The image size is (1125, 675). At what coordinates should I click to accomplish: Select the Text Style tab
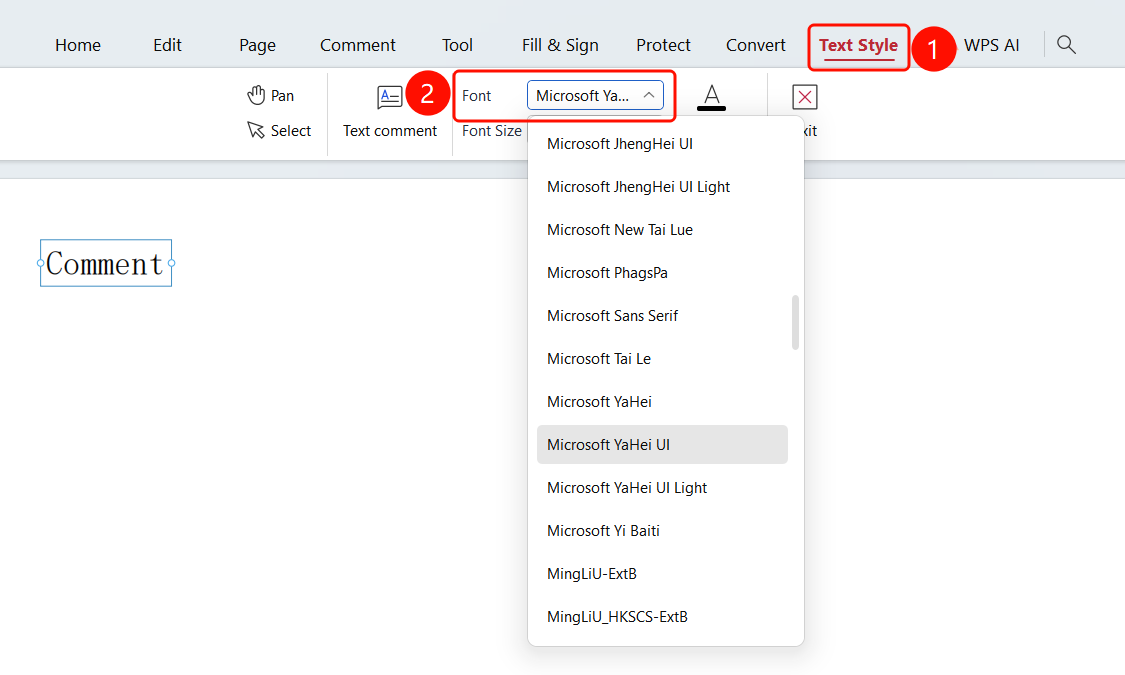click(x=858, y=46)
